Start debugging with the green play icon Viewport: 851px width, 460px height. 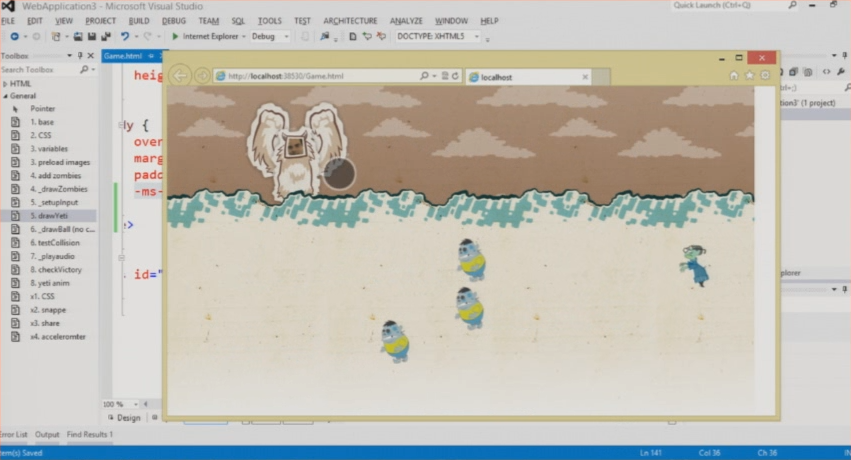(175, 36)
